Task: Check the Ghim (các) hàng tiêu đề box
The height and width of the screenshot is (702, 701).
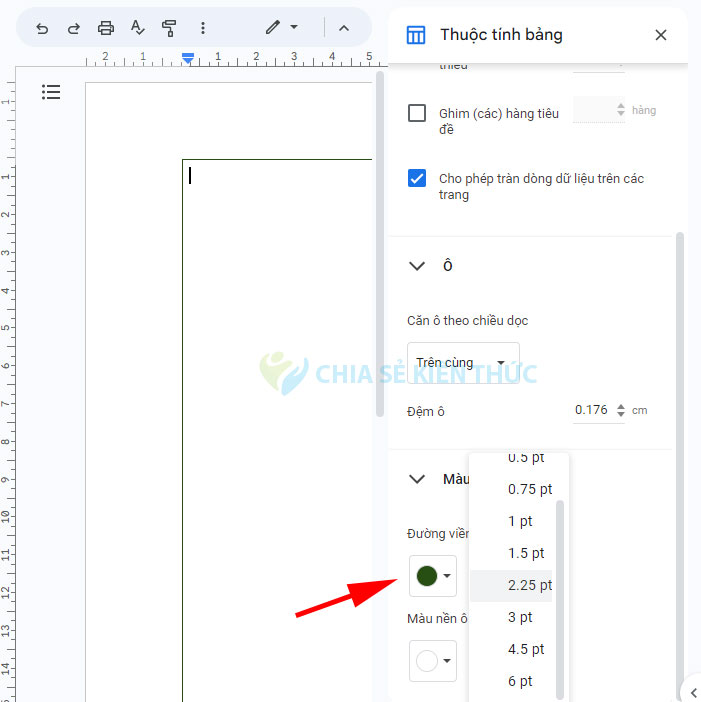Action: (417, 113)
